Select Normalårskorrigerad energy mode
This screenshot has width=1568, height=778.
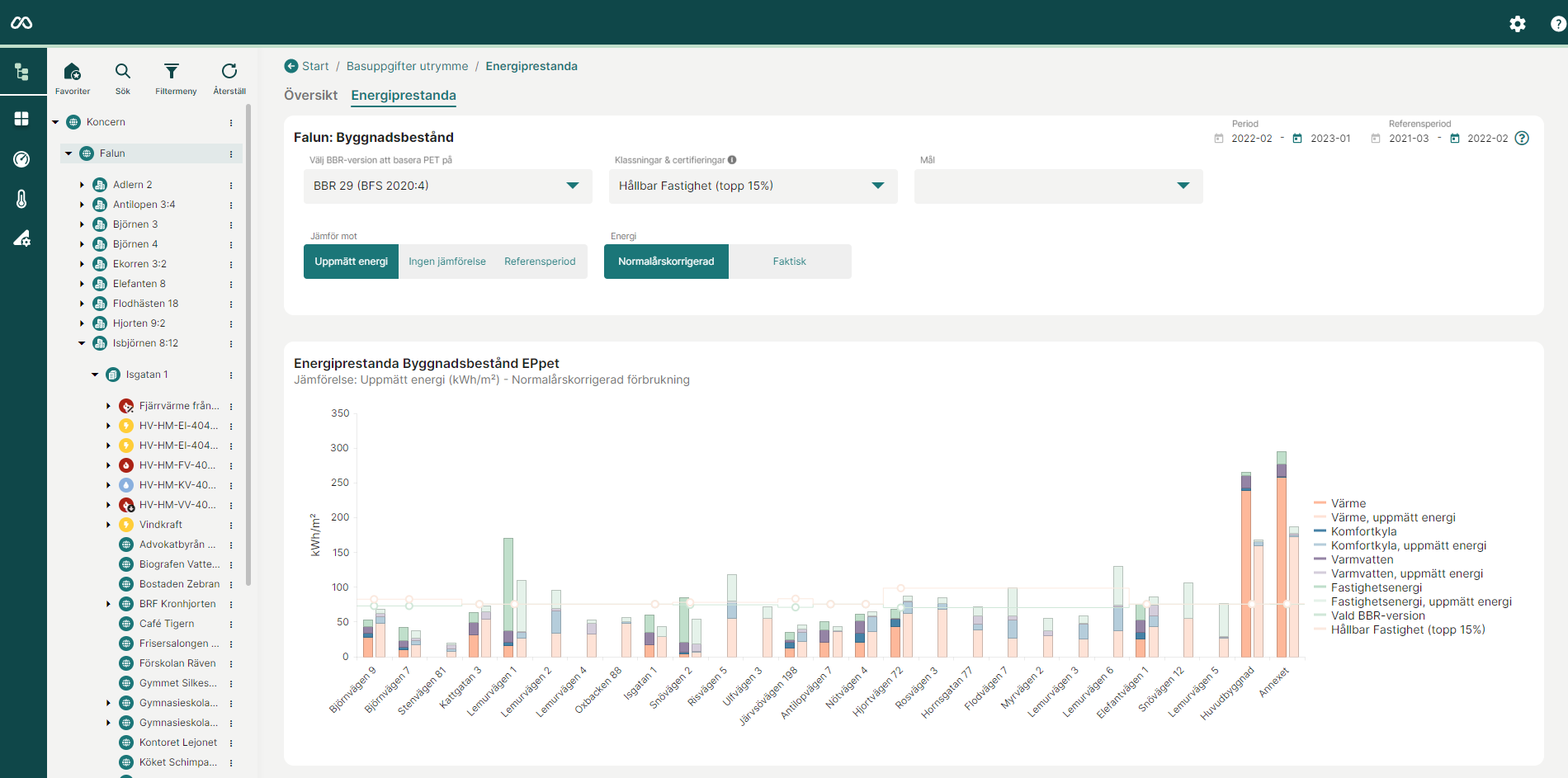[666, 262]
